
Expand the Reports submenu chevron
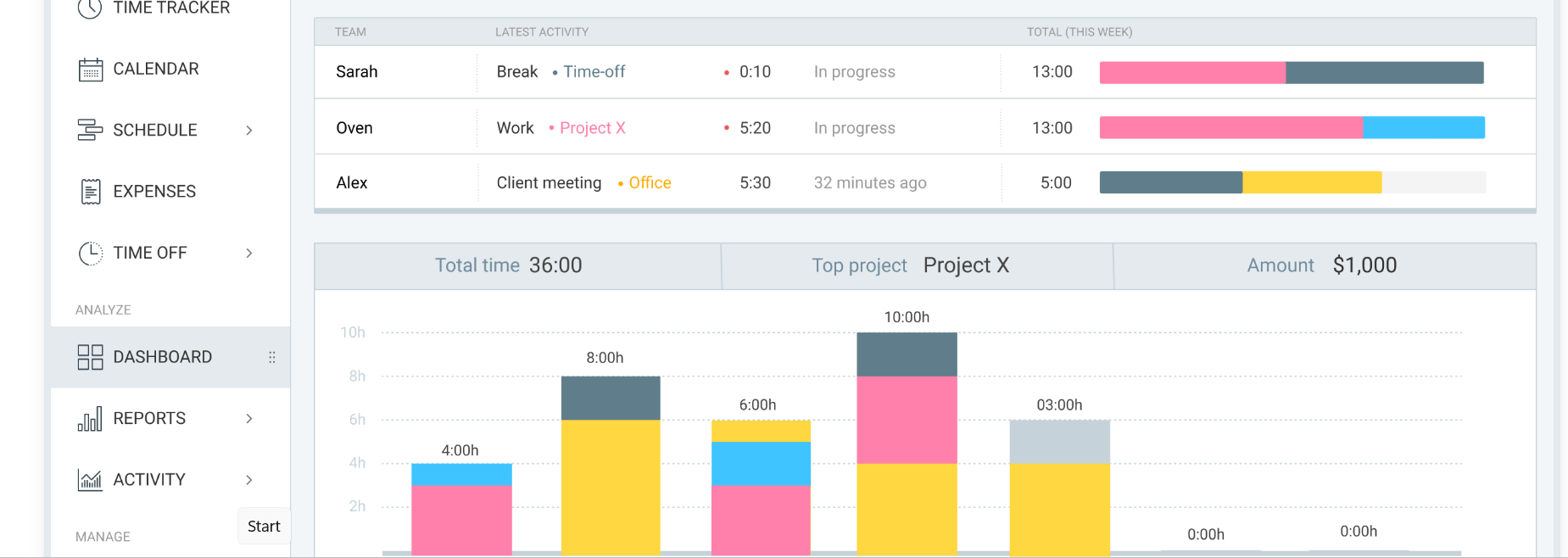249,418
